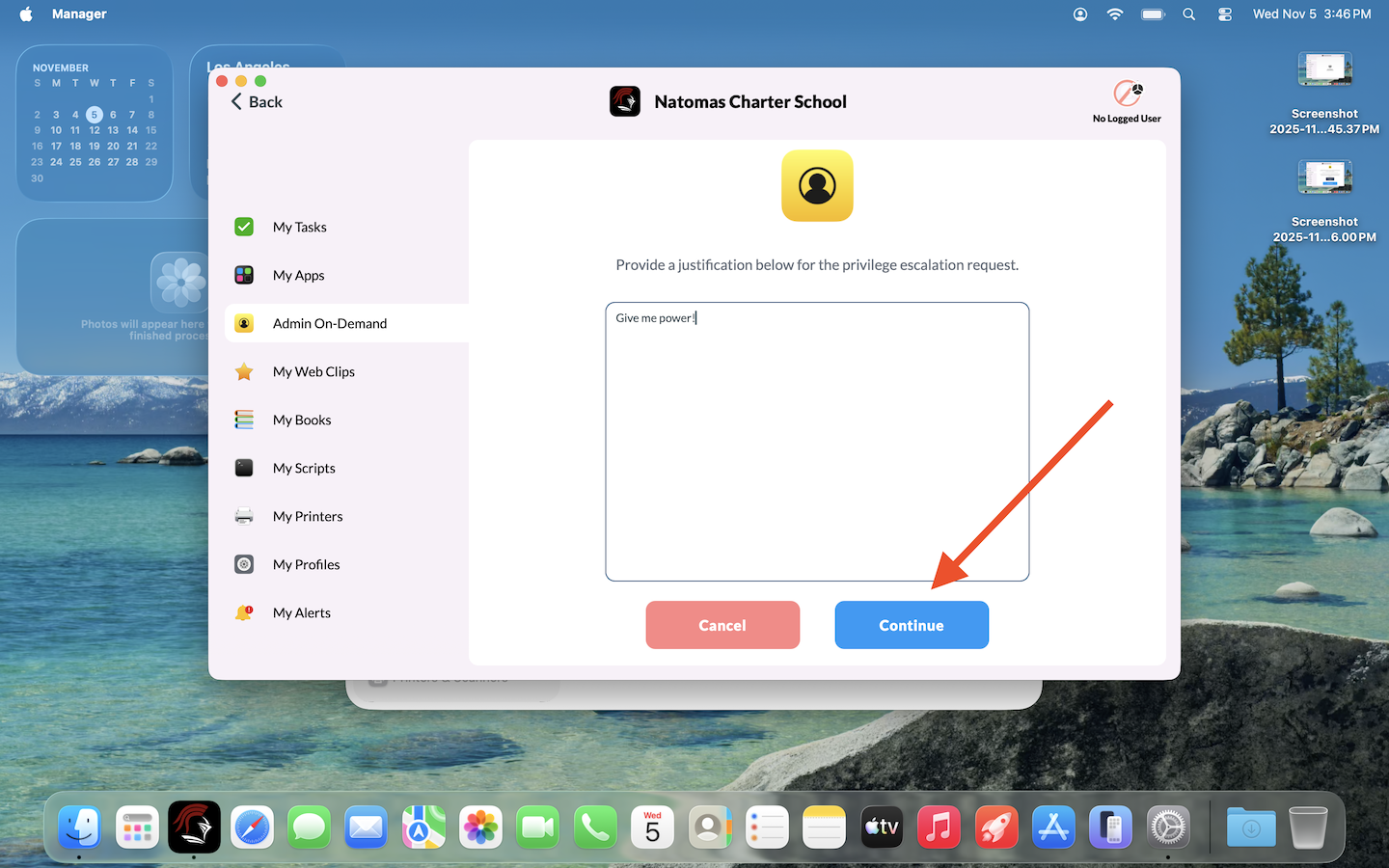Viewport: 1389px width, 868px height.
Task: Open Notes from the Dock
Action: click(x=824, y=827)
